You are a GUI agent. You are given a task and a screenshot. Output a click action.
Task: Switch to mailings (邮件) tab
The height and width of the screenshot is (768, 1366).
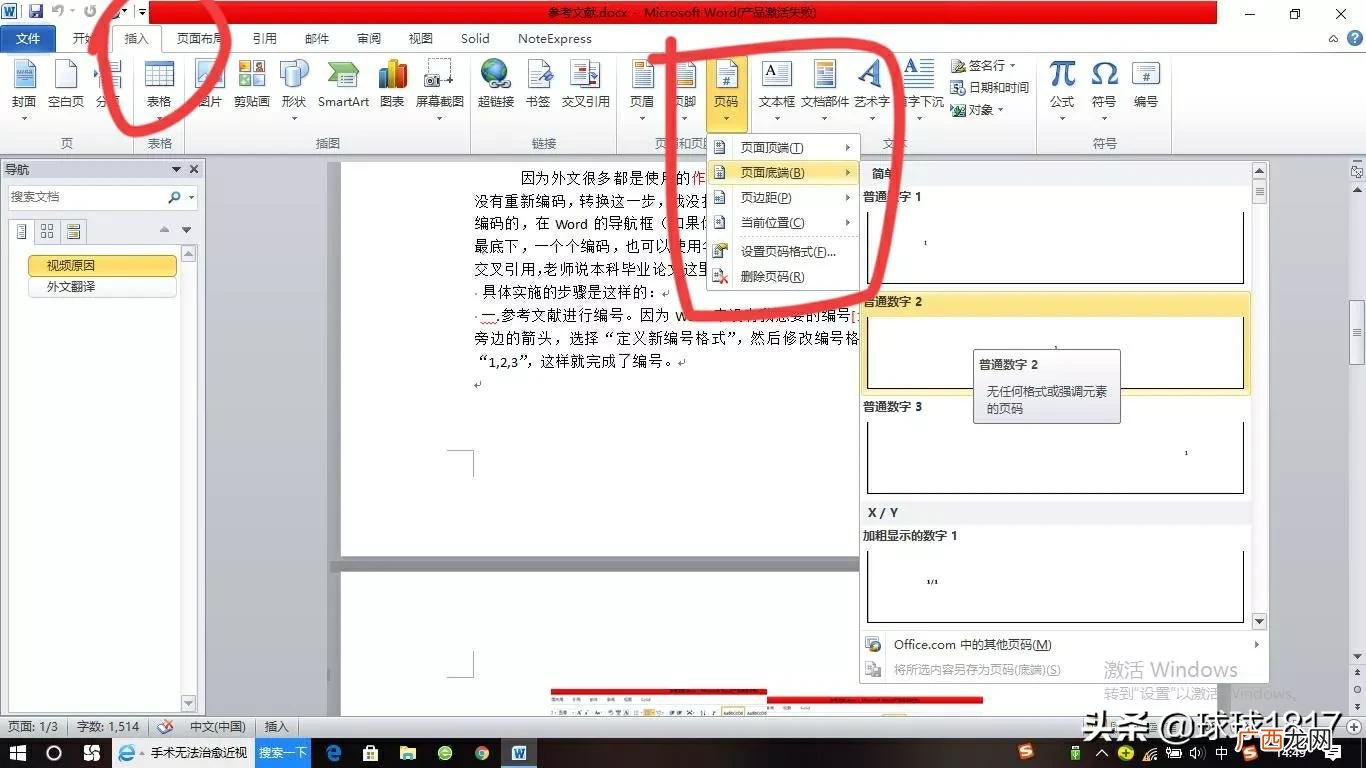click(x=317, y=39)
